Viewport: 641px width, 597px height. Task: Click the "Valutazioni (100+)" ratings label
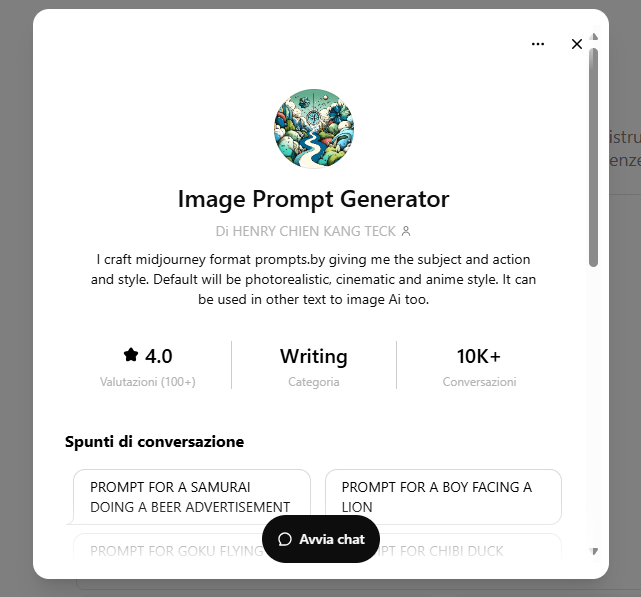point(148,382)
